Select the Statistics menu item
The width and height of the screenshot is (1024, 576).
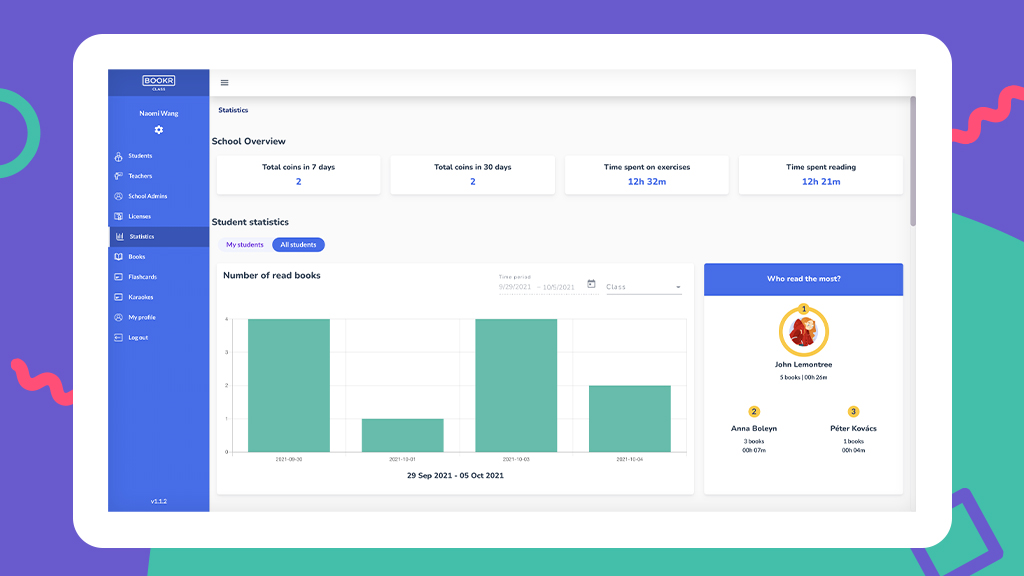[159, 236]
